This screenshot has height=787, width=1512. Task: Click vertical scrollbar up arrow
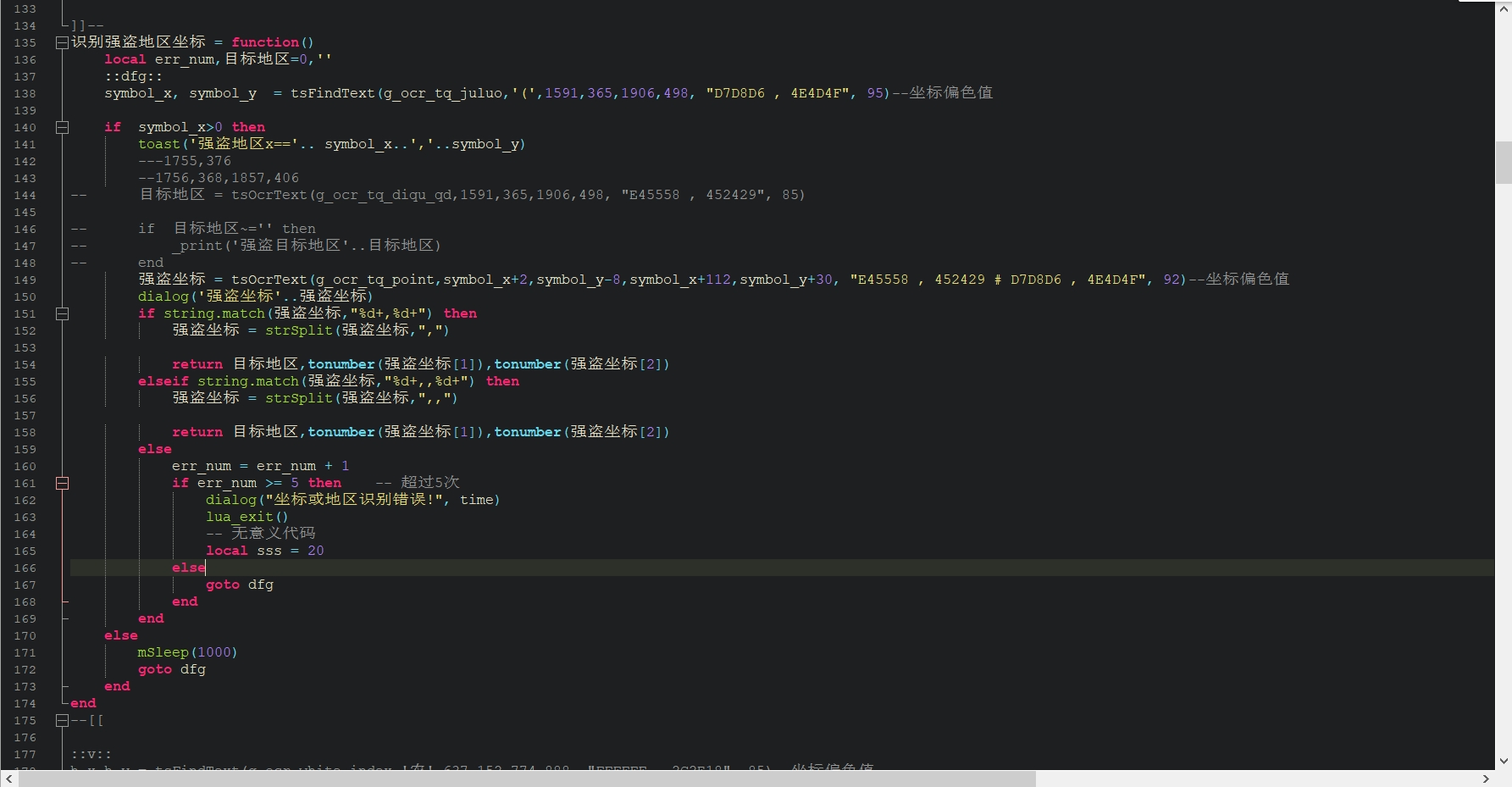[1504, 8]
